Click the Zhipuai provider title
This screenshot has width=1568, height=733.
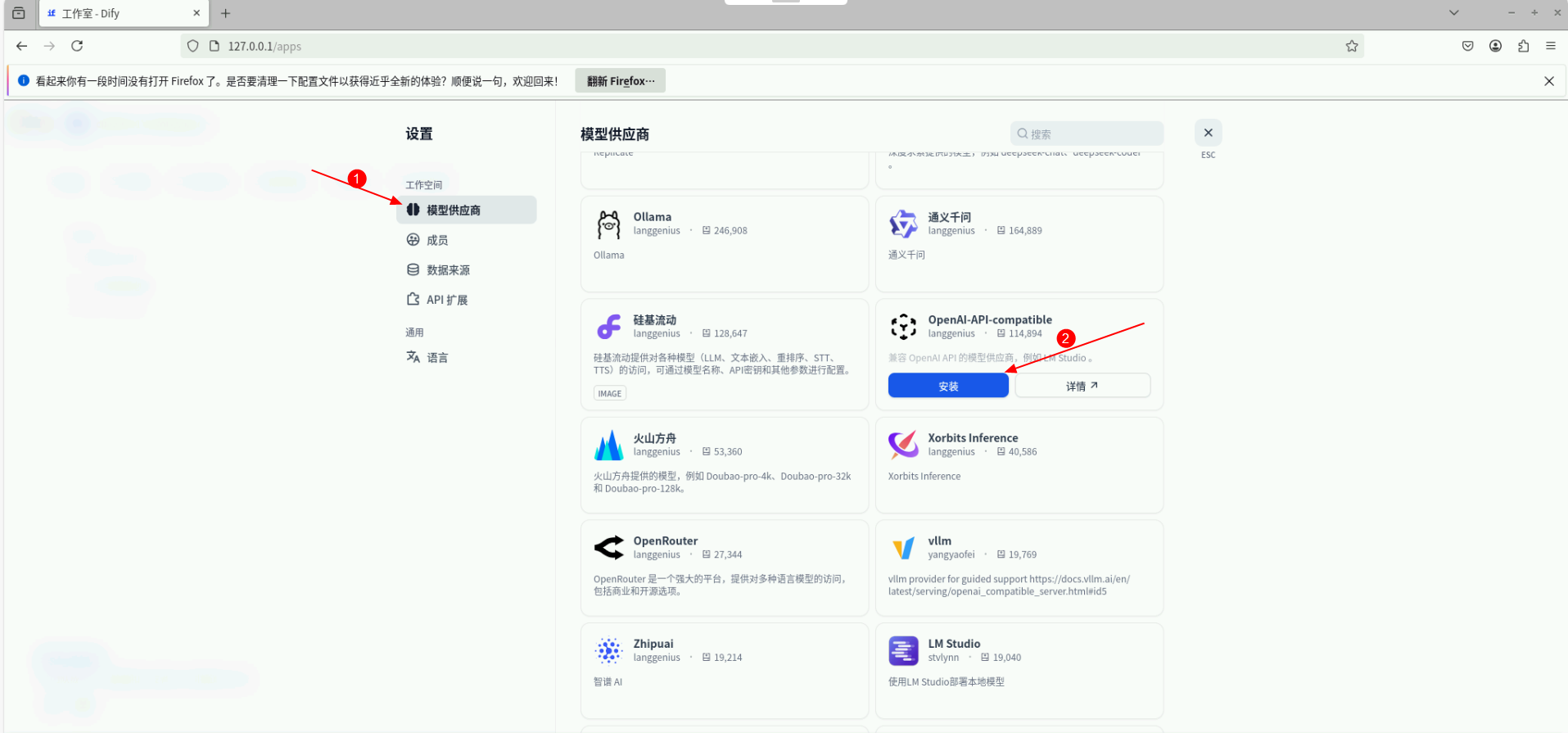coord(653,644)
